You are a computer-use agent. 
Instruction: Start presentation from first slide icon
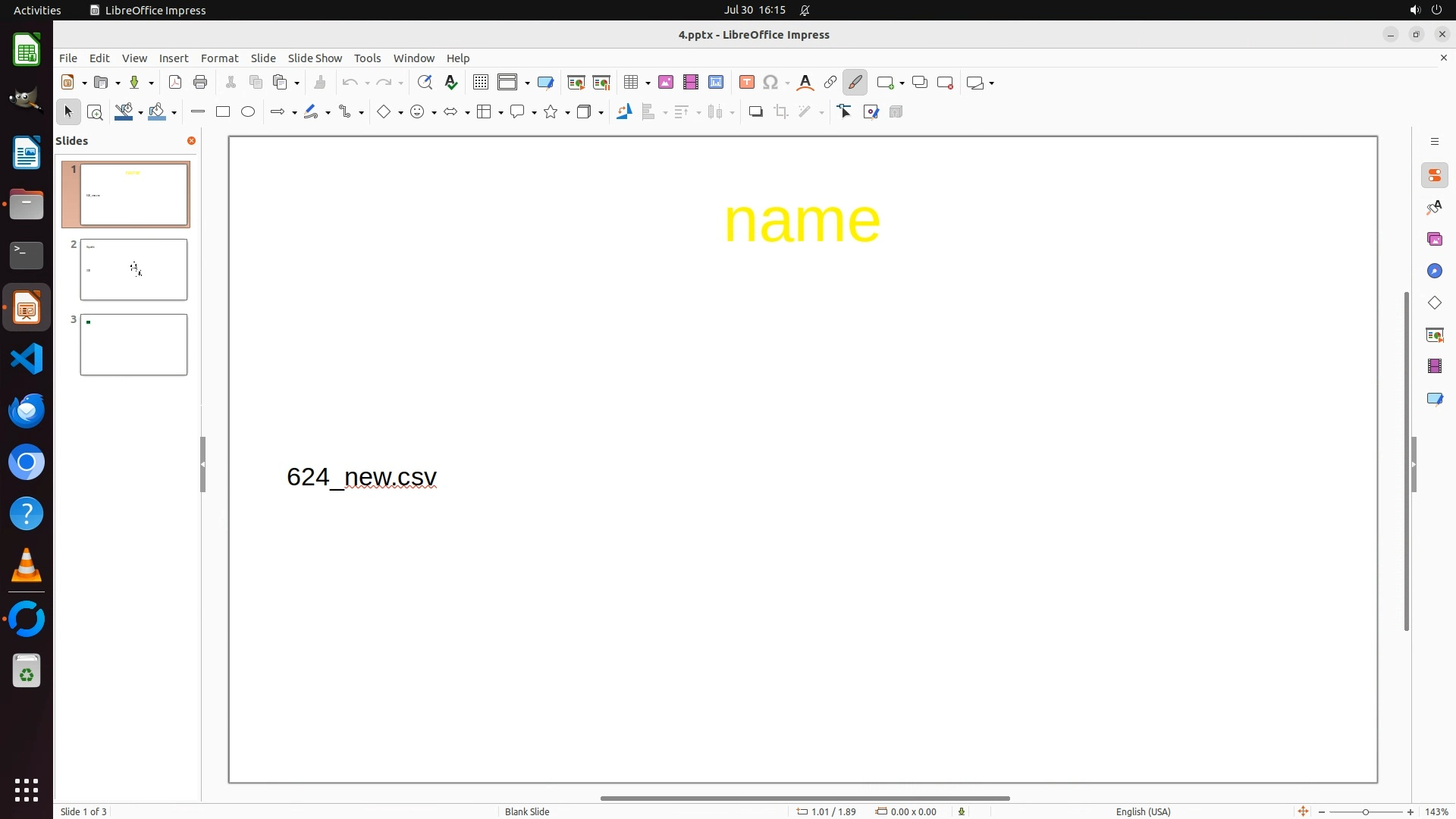click(x=576, y=83)
